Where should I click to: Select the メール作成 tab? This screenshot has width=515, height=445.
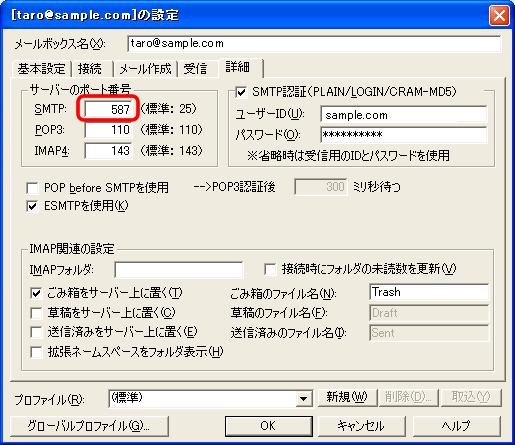click(145, 69)
